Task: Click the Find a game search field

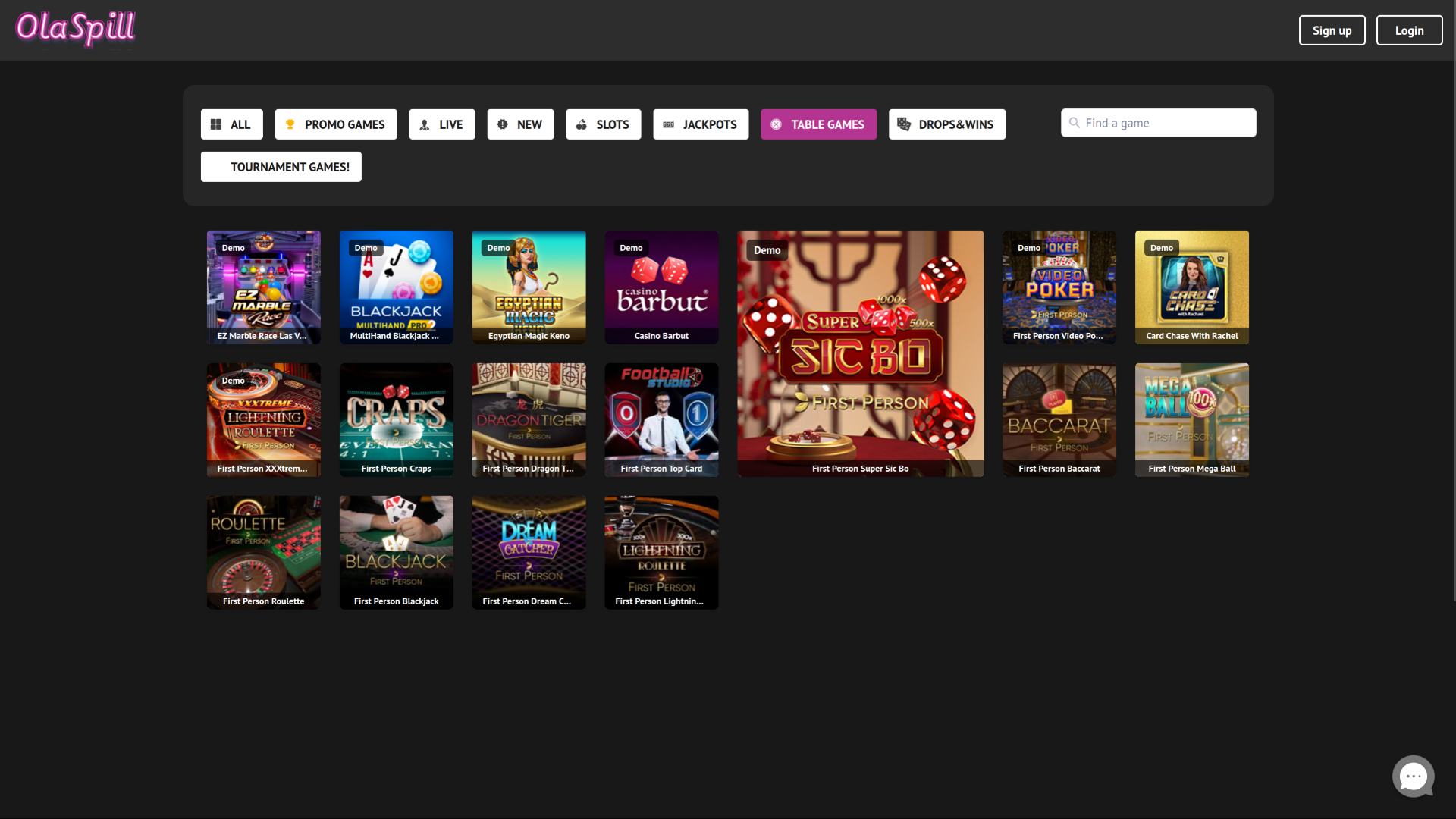Action: [1158, 122]
